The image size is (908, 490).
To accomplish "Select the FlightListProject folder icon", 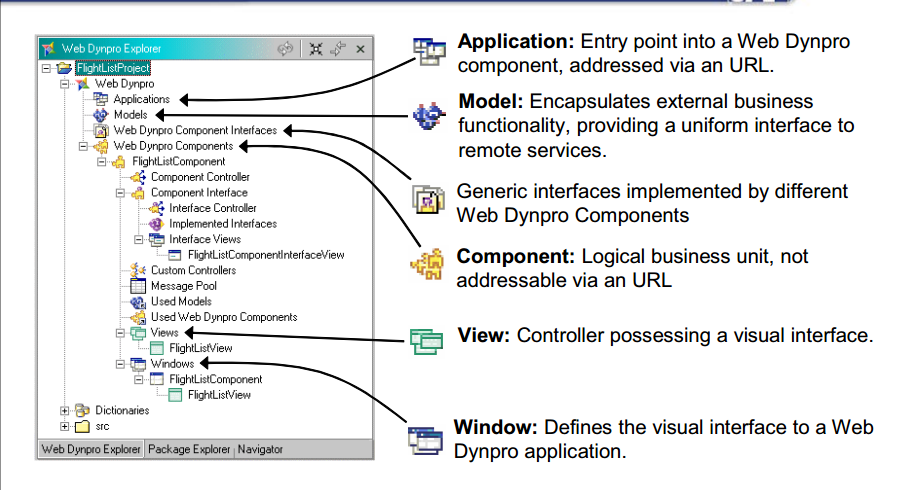I will 64,68.
